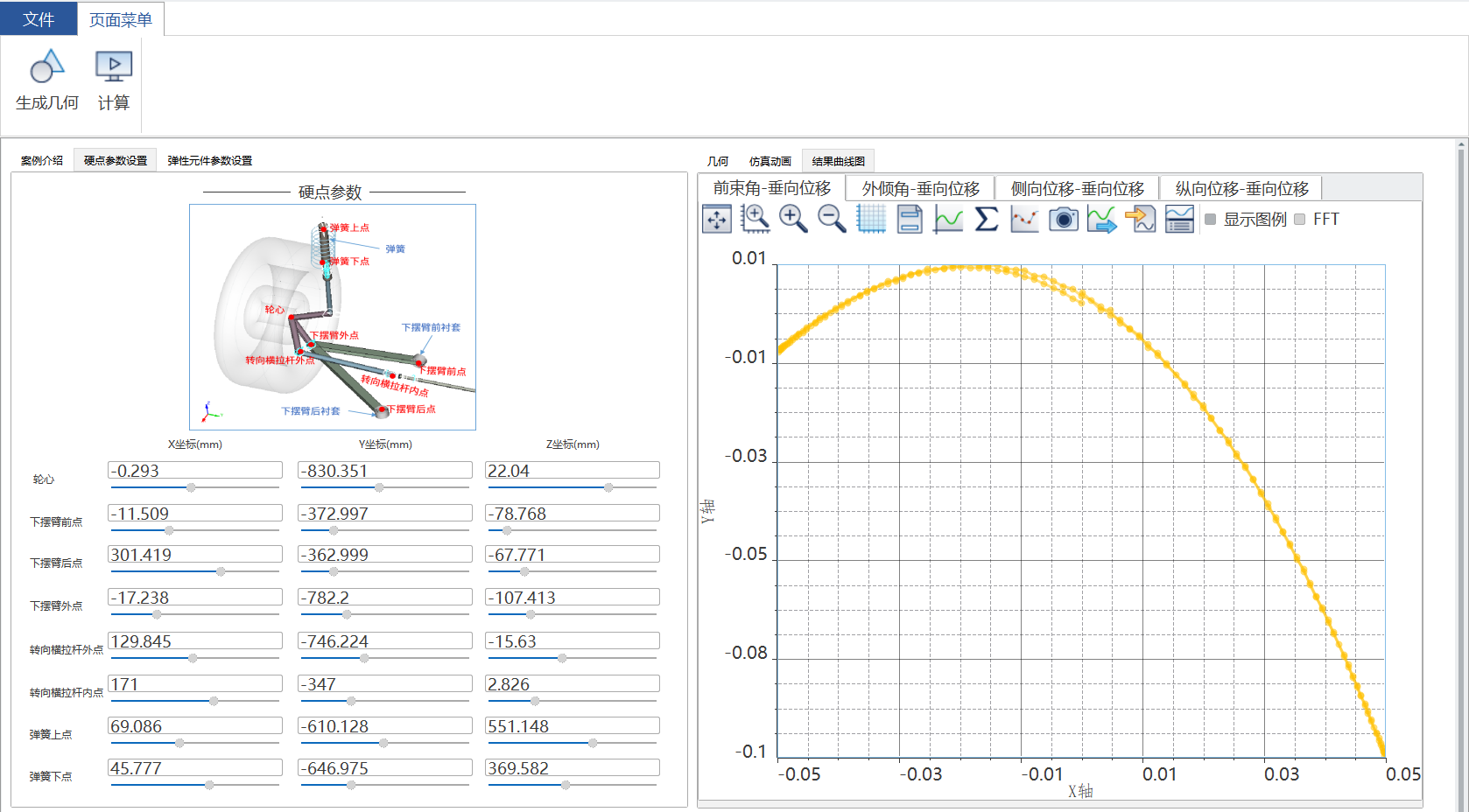Click the save/document toolbar icon
The image size is (1469, 812).
[910, 219]
